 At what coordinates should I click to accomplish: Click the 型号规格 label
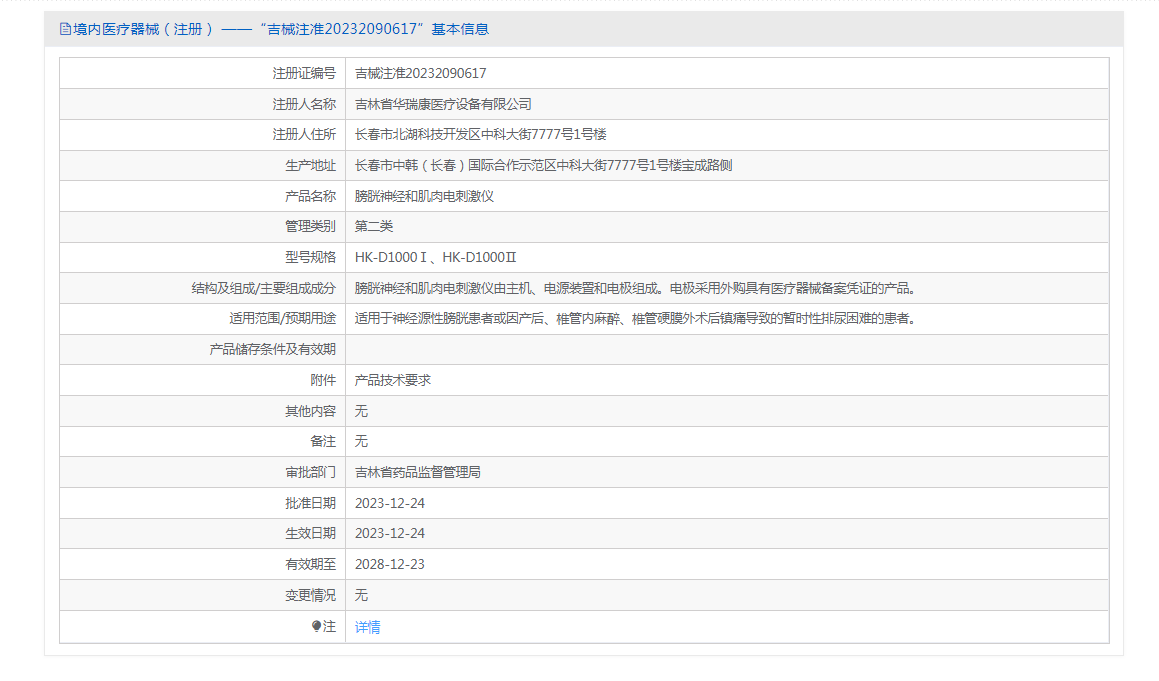[310, 257]
